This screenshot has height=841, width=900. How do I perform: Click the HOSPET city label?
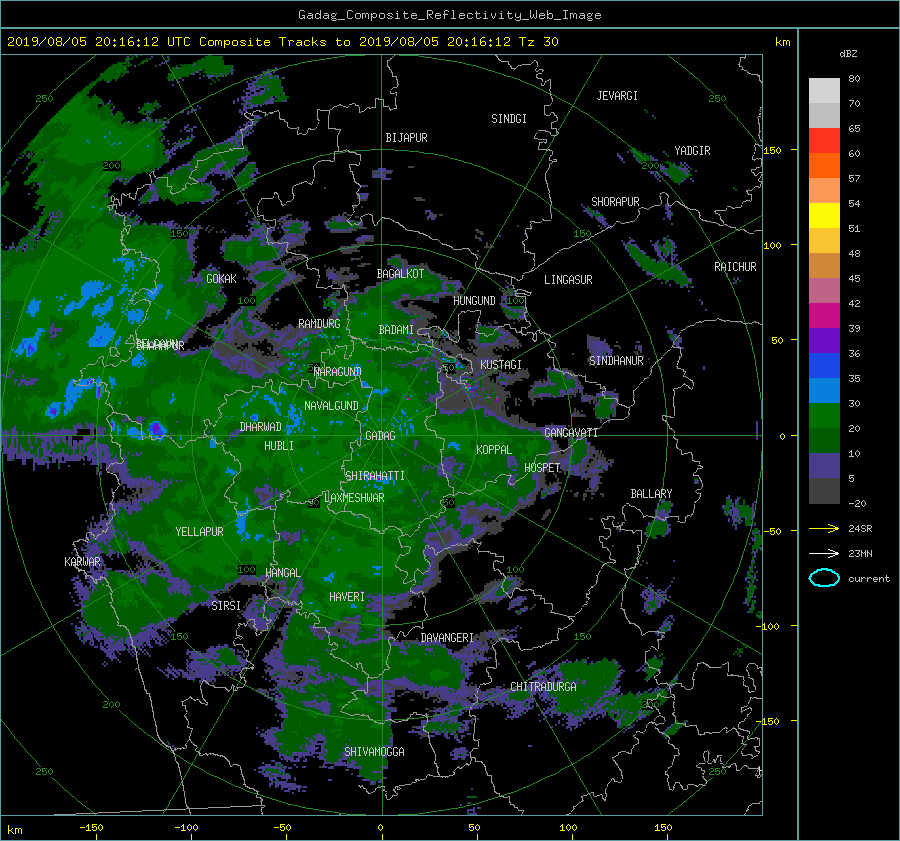click(x=542, y=468)
